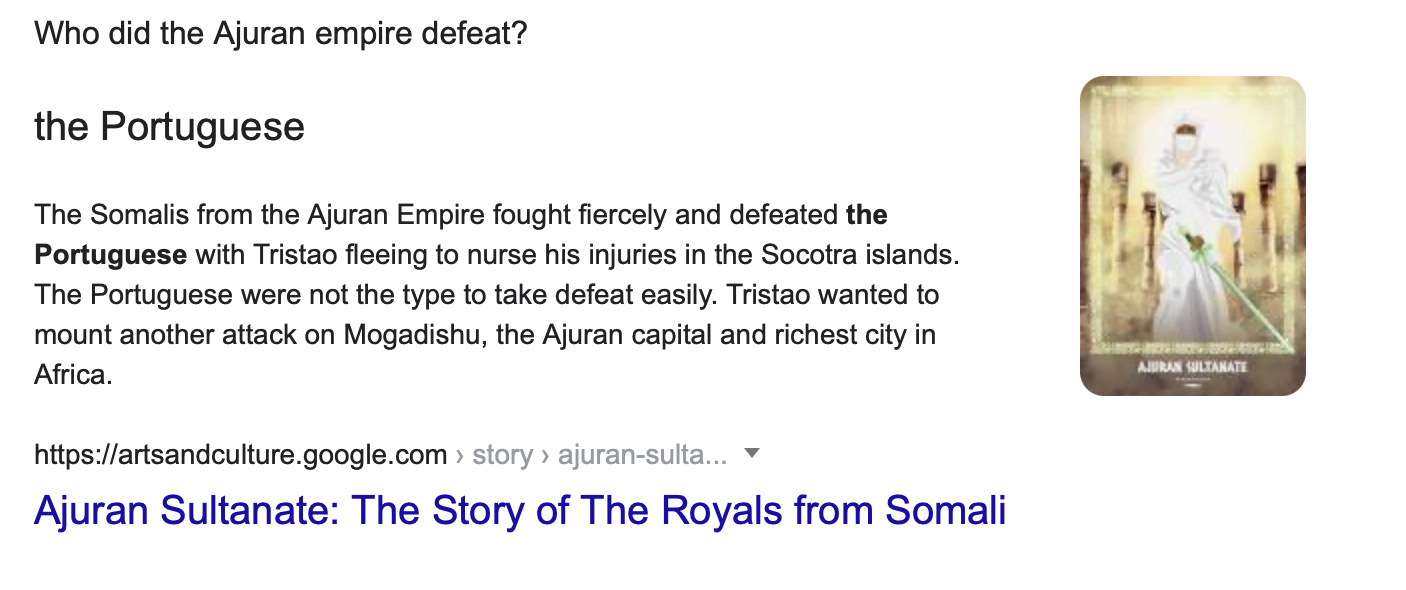This screenshot has width=1406, height=590.
Task: Open the Ajuran Sultanate thumbnail image
Action: [1192, 235]
